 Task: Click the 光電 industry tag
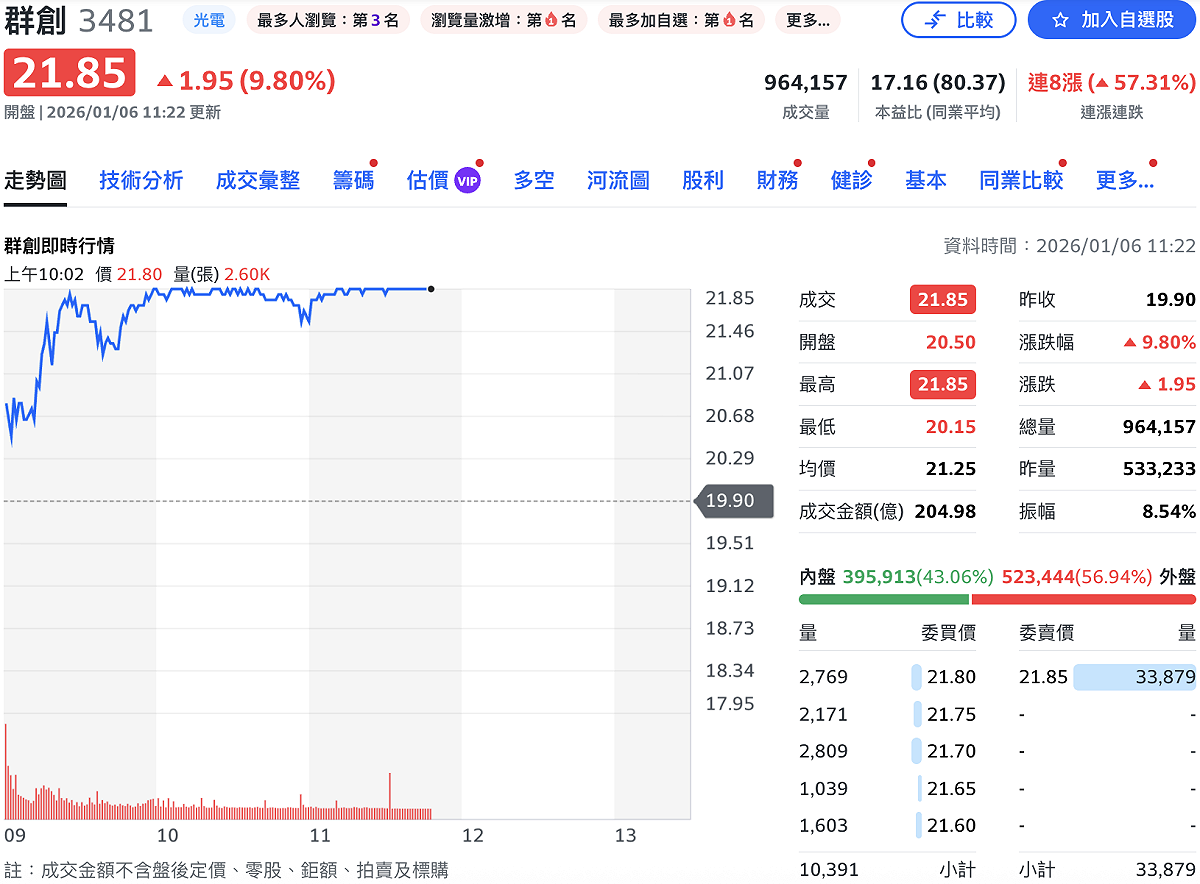click(x=209, y=20)
